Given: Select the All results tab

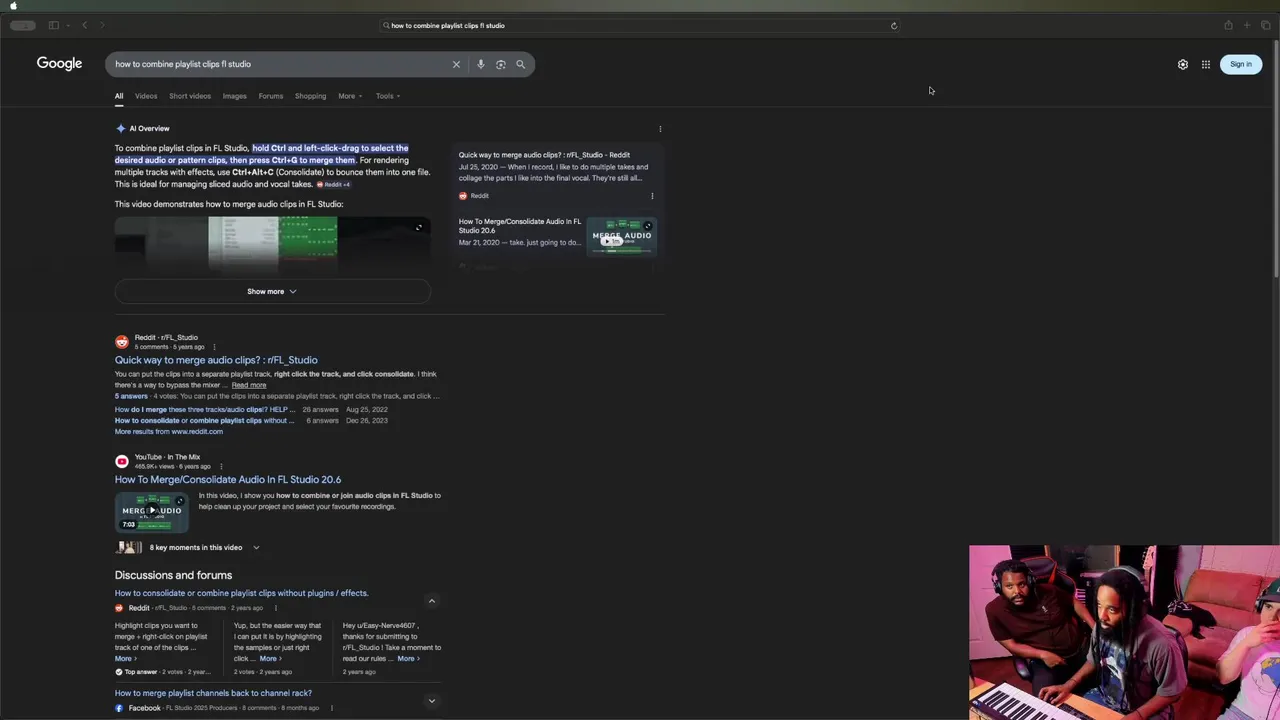Looking at the screenshot, I should [x=119, y=96].
